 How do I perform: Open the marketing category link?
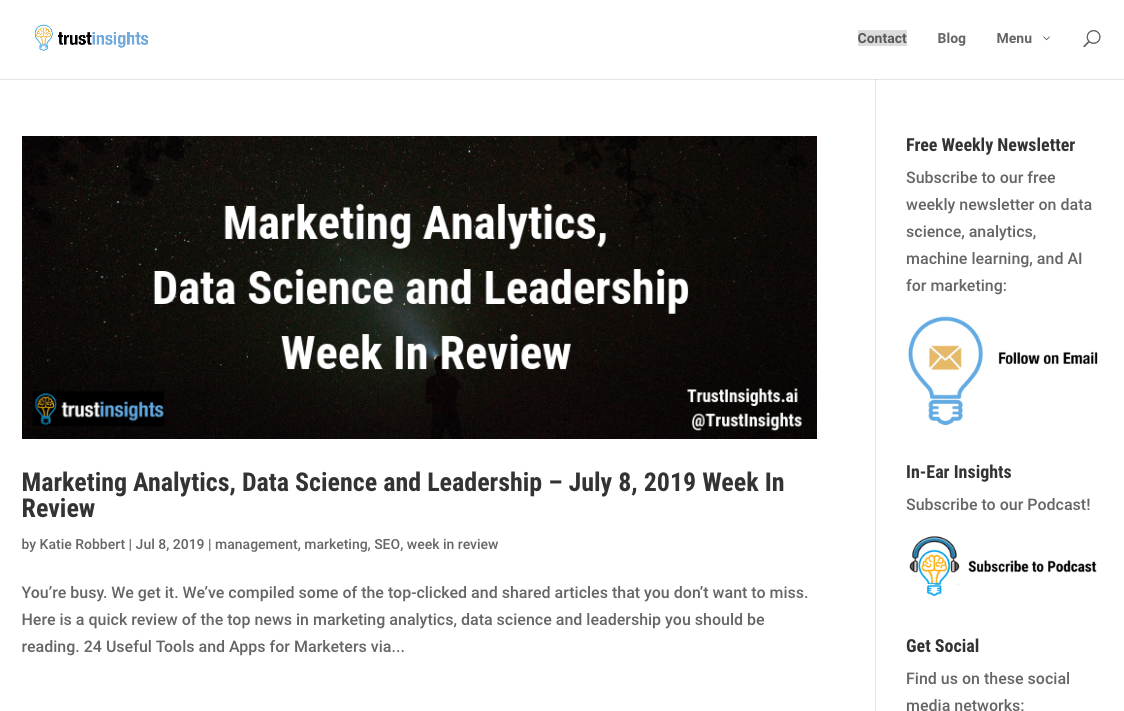335,544
